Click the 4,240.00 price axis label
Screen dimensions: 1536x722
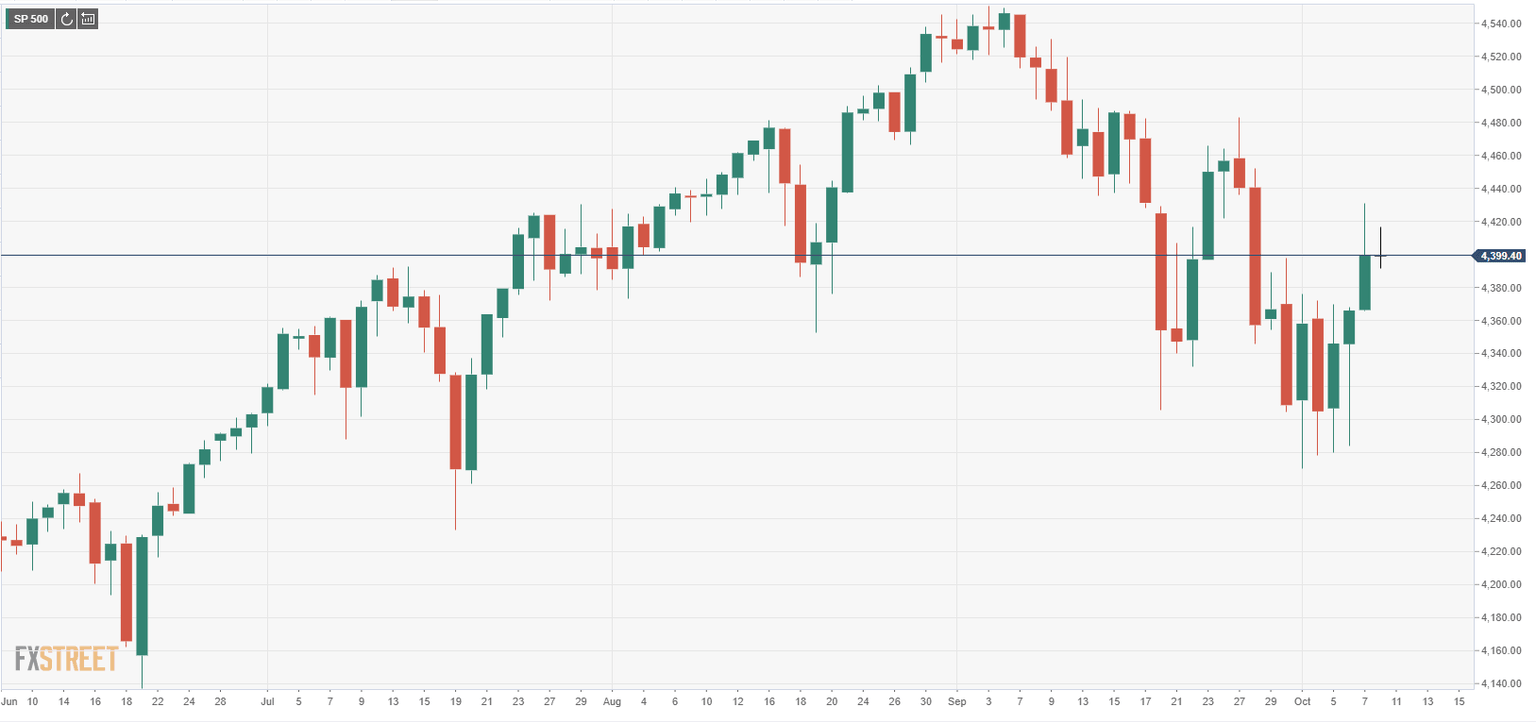click(1501, 519)
